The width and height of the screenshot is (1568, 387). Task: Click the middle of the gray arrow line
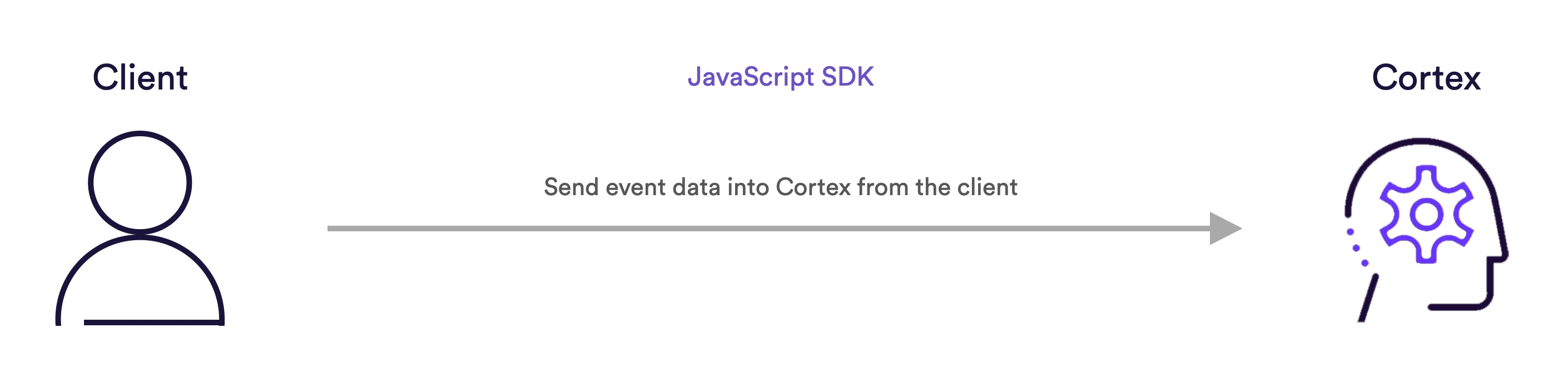point(768,229)
